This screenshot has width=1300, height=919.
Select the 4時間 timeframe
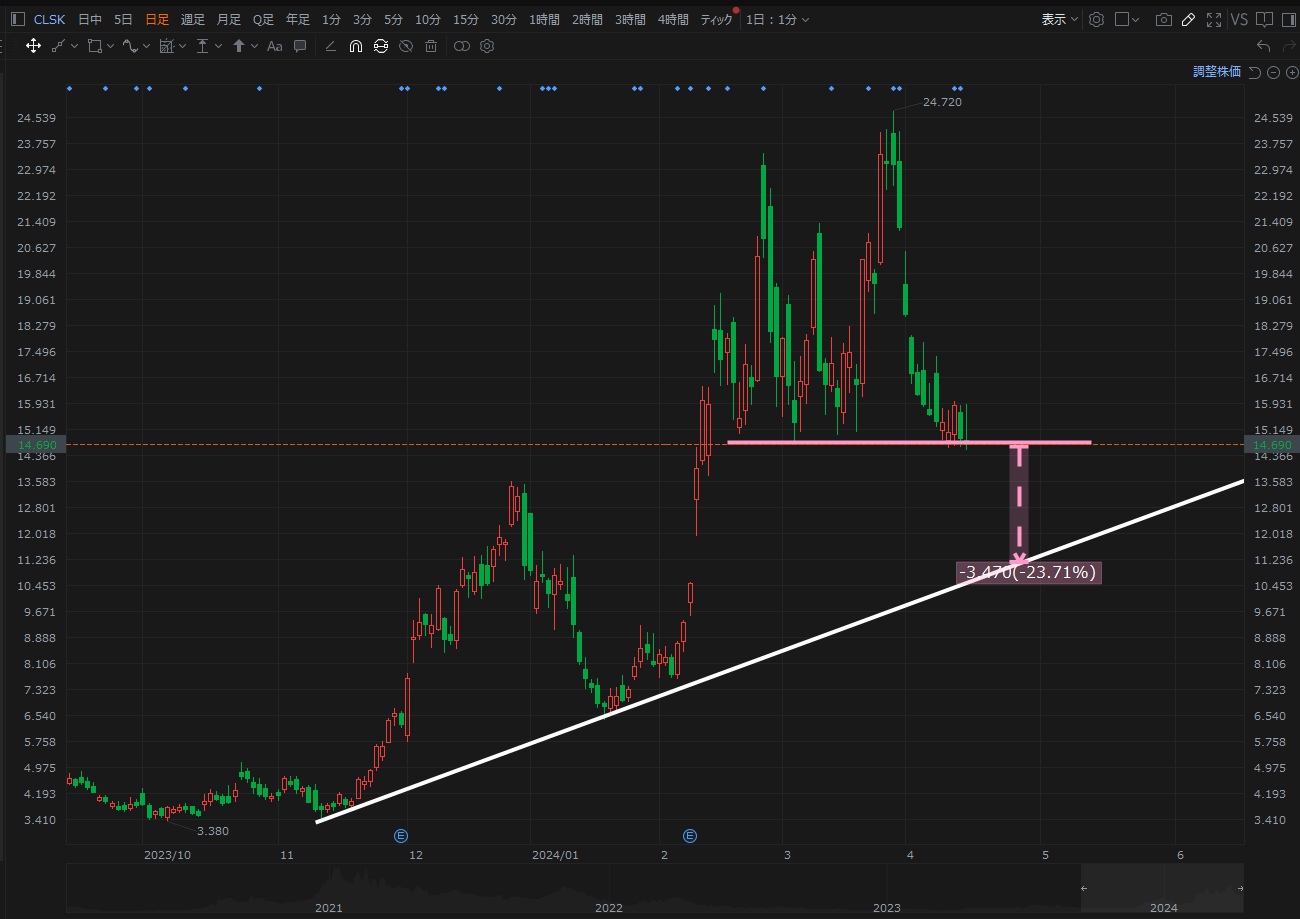pyautogui.click(x=673, y=19)
